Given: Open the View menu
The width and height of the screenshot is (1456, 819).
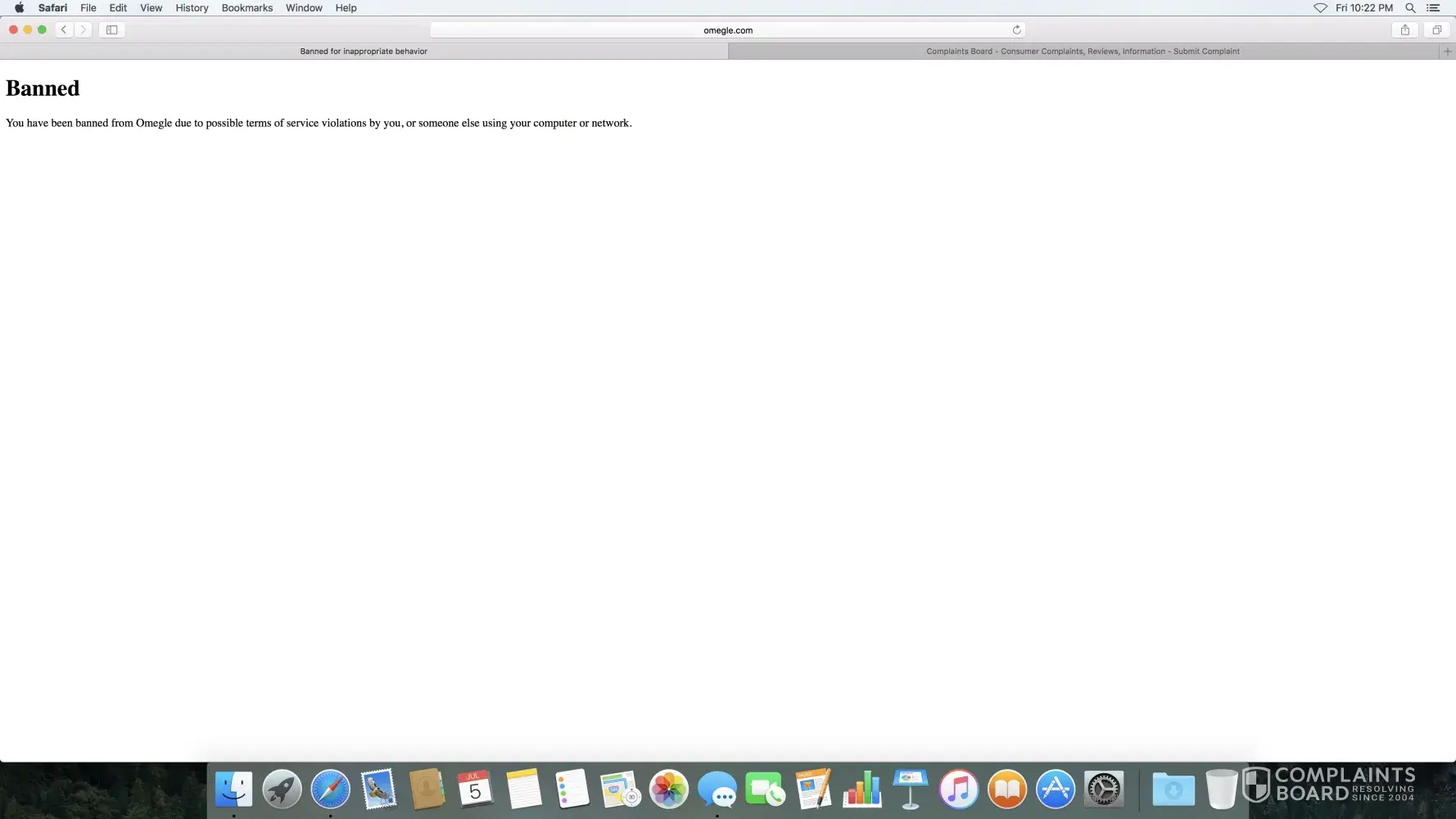Looking at the screenshot, I should point(151,7).
